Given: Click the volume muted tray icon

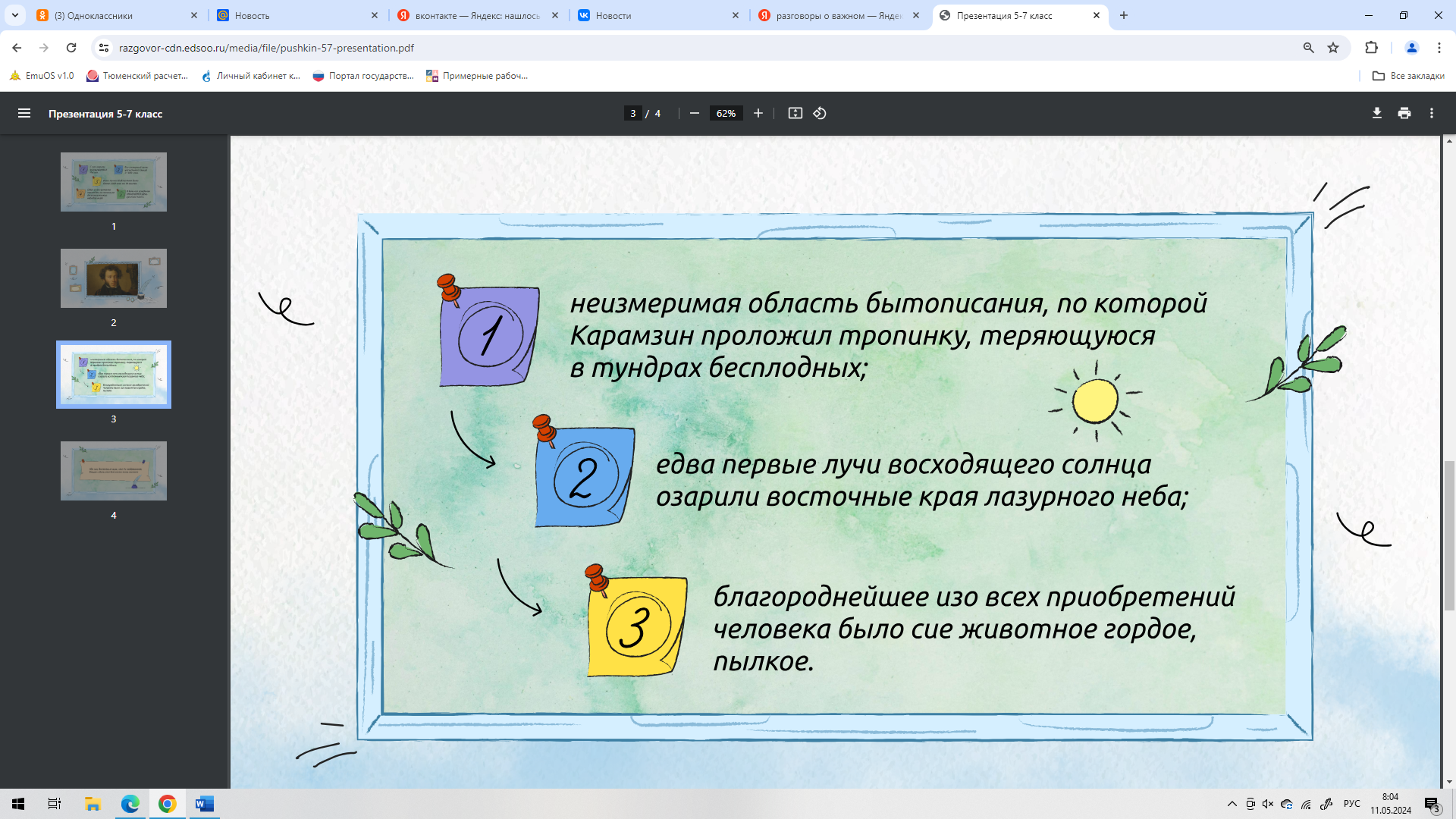Looking at the screenshot, I should [1268, 804].
